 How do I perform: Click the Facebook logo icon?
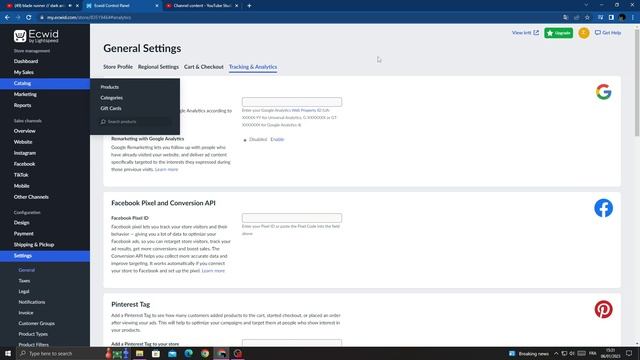tap(603, 208)
